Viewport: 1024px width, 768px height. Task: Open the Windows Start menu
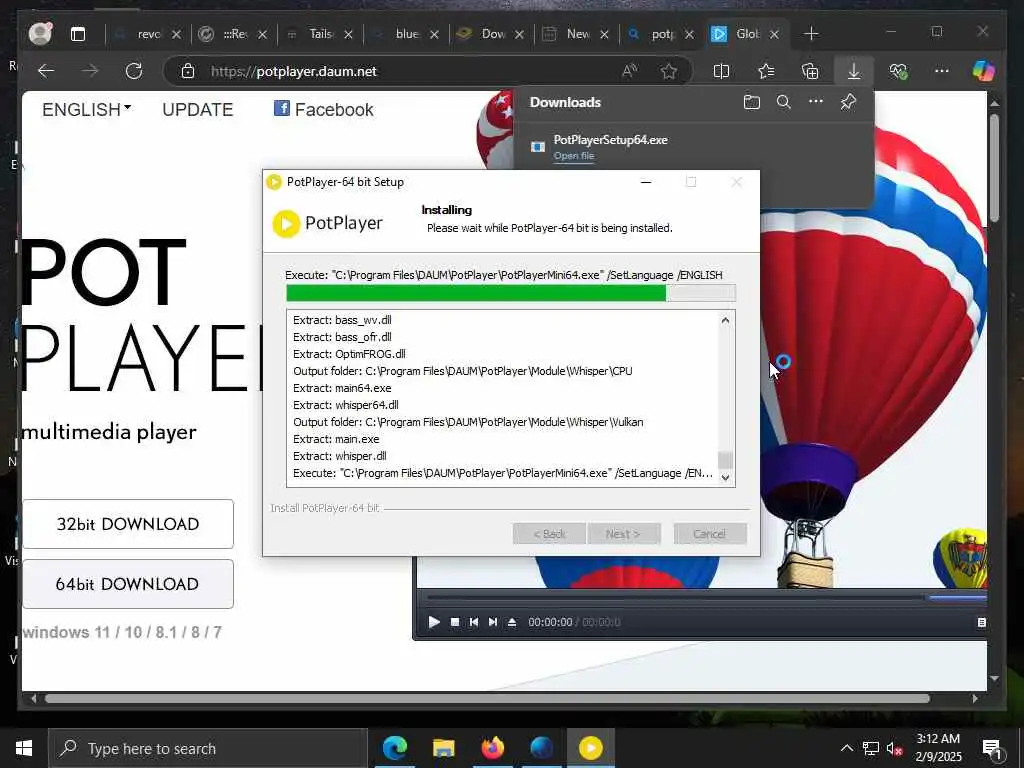pyautogui.click(x=24, y=748)
